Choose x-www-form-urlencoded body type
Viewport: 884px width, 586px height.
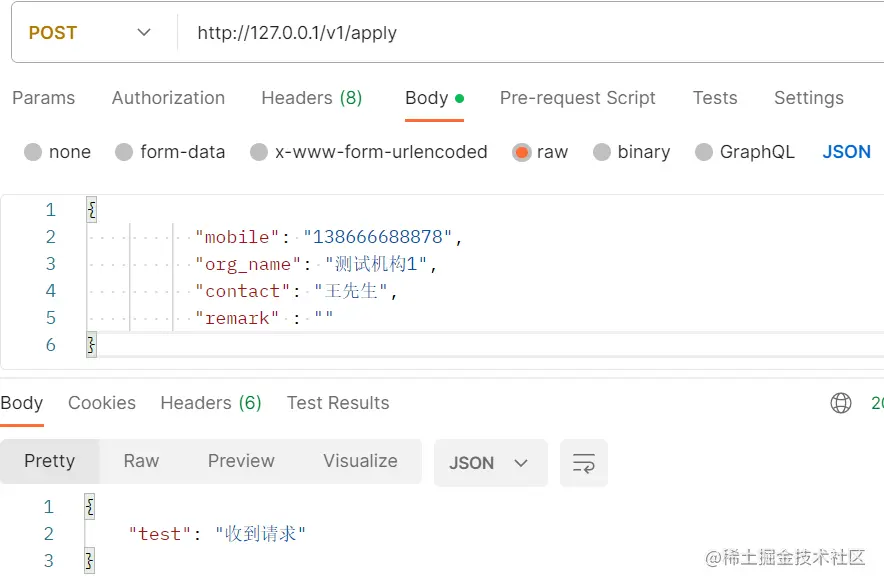click(369, 152)
